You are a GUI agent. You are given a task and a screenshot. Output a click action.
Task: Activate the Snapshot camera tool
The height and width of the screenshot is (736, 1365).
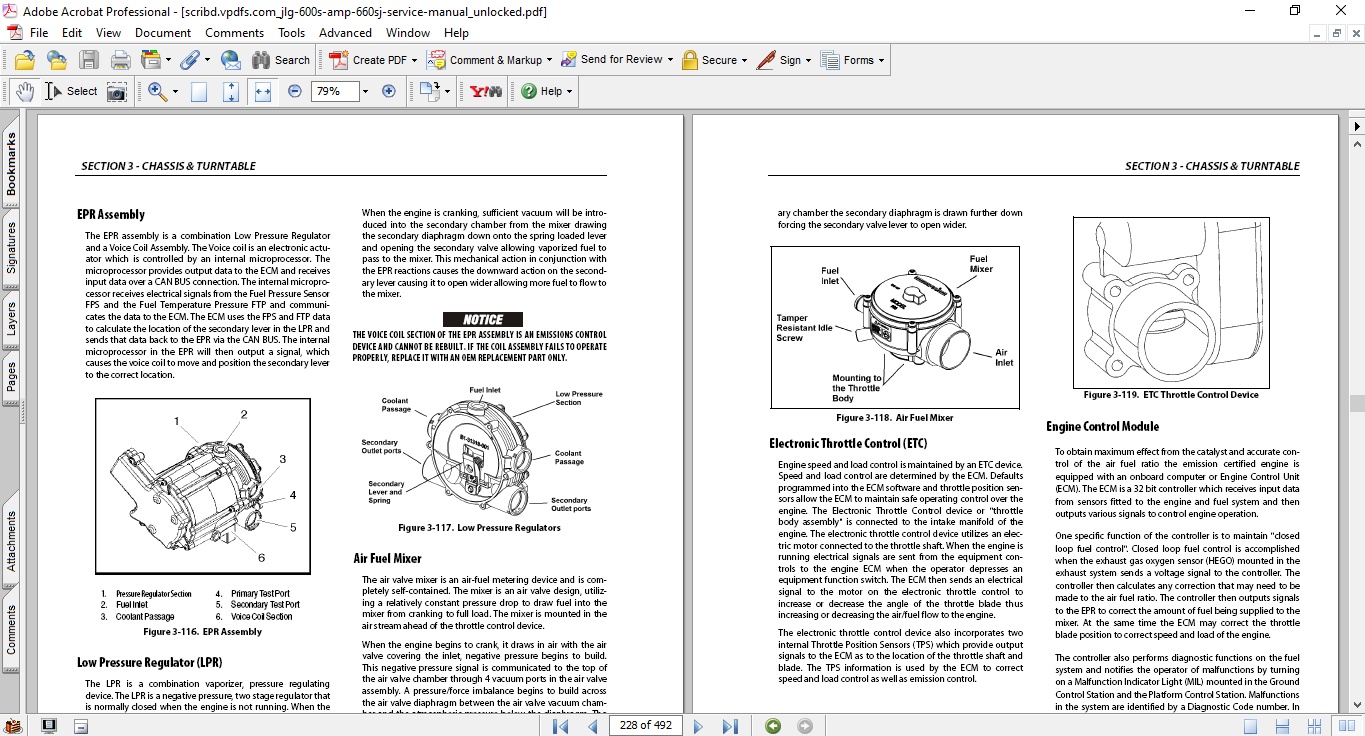coord(117,91)
